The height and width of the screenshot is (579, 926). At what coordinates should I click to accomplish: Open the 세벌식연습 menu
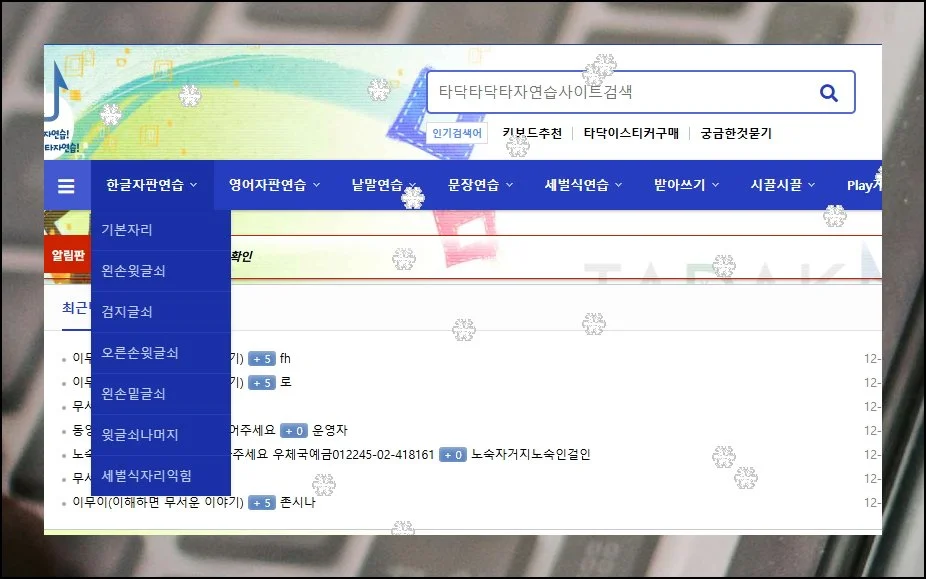583,185
